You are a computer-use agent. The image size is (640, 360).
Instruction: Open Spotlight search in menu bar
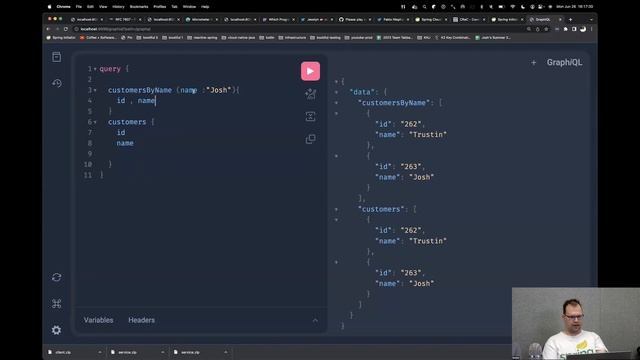tap(424, 7)
